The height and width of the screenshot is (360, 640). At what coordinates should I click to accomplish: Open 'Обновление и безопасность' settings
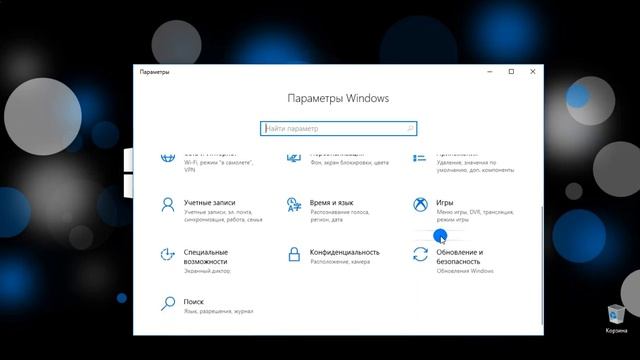[x=460, y=257]
